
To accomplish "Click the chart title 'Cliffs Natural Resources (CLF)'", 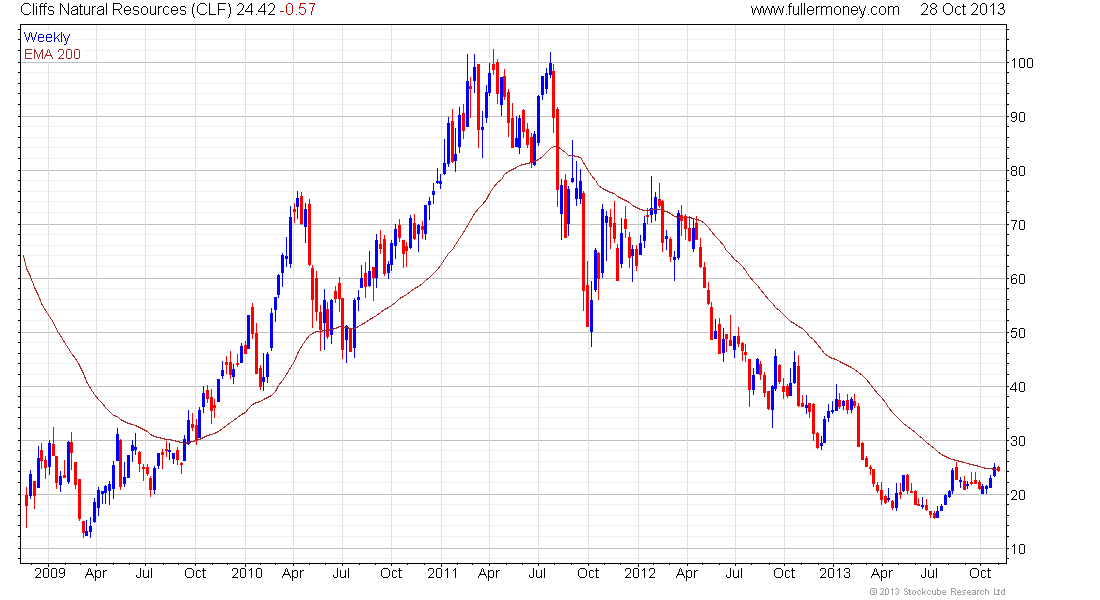I will coord(126,10).
